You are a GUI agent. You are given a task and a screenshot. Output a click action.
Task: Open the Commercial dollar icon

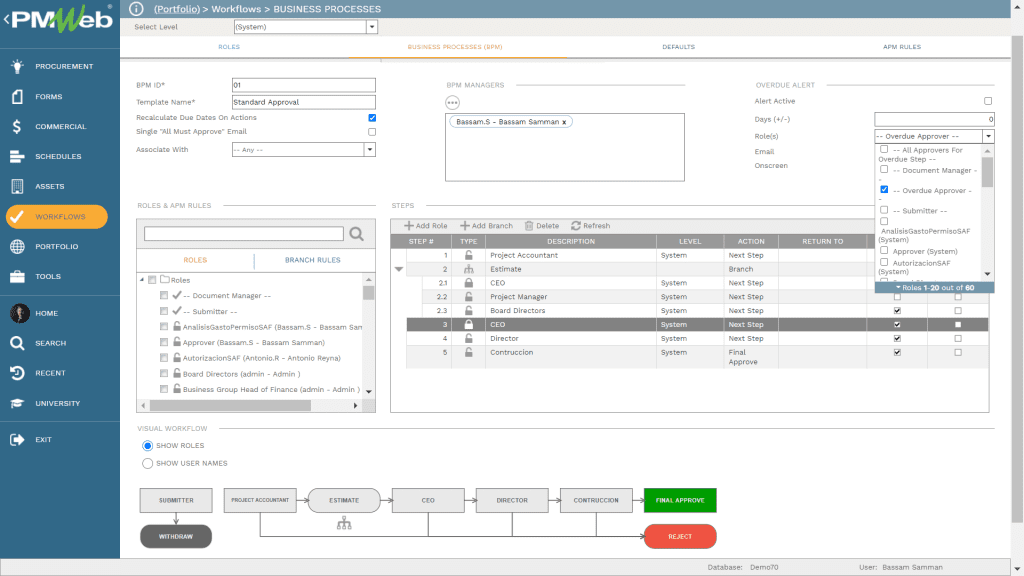(17, 126)
